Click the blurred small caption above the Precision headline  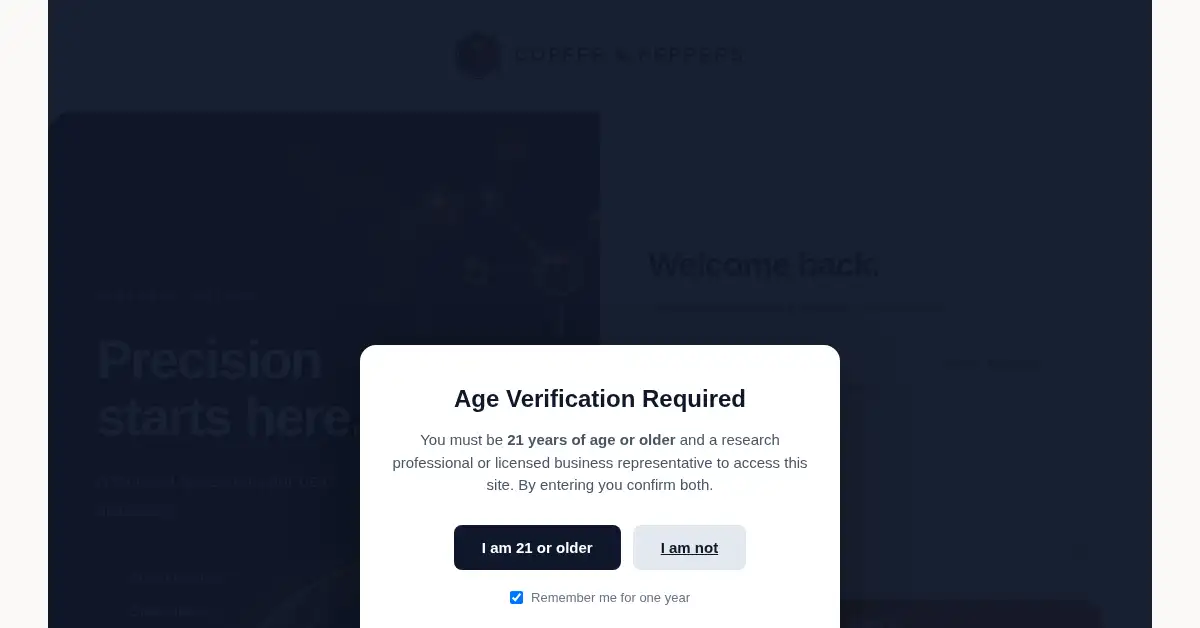(x=177, y=296)
